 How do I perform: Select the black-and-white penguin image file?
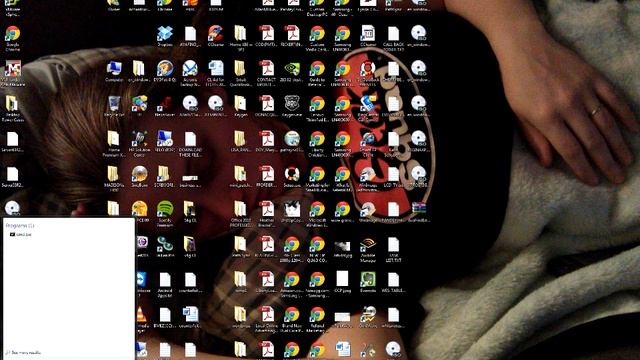[x=292, y=211]
